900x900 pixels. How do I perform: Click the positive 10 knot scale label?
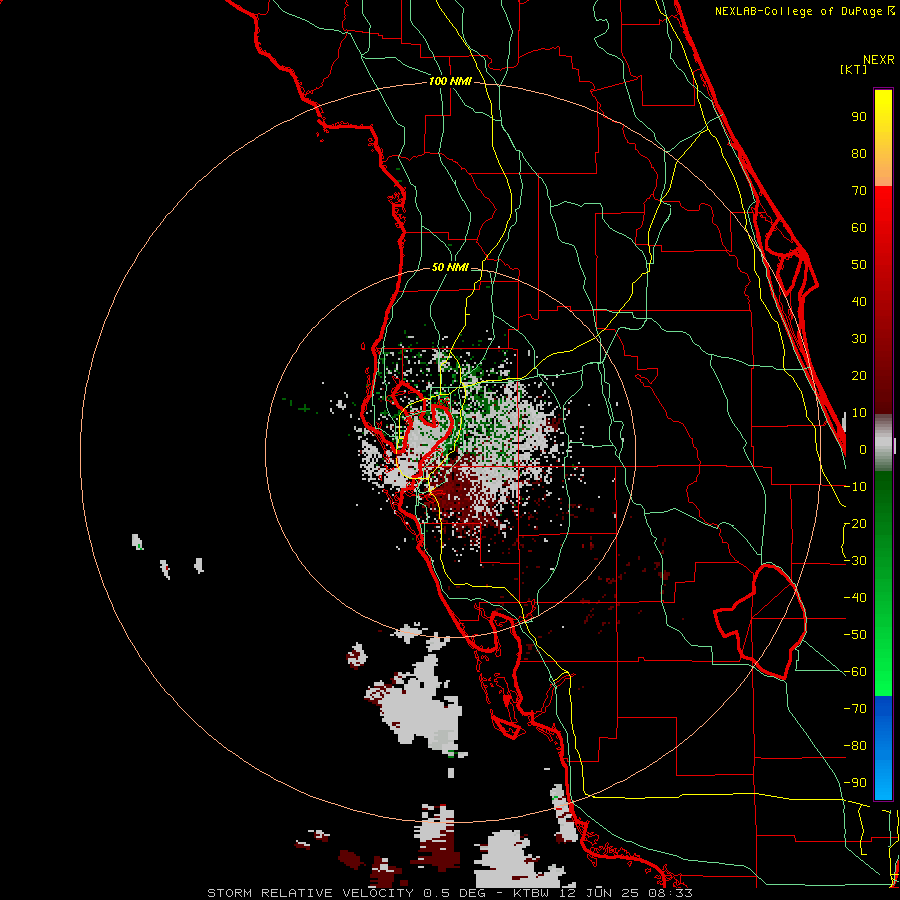pos(859,413)
